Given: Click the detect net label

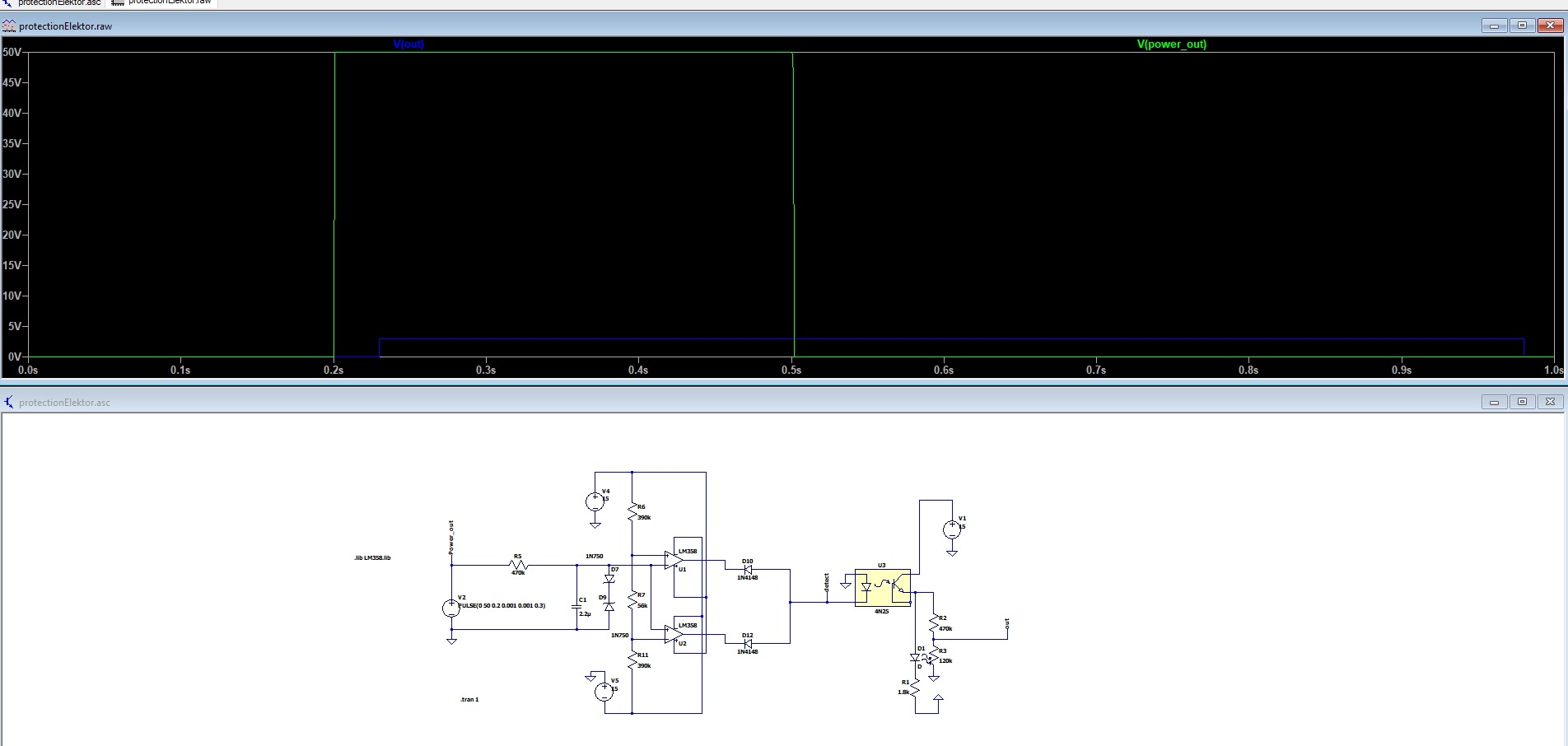Looking at the screenshot, I should click(x=827, y=583).
